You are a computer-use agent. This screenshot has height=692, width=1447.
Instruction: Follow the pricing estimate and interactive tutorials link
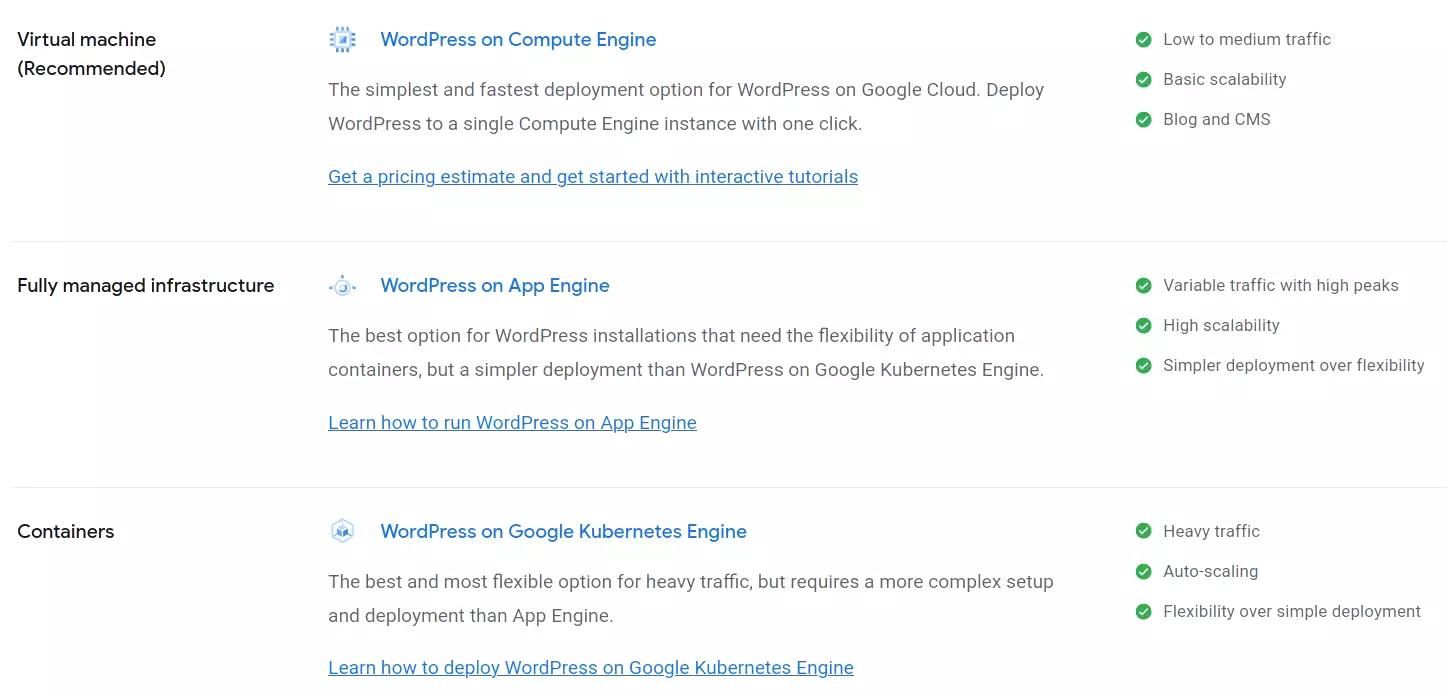point(593,177)
